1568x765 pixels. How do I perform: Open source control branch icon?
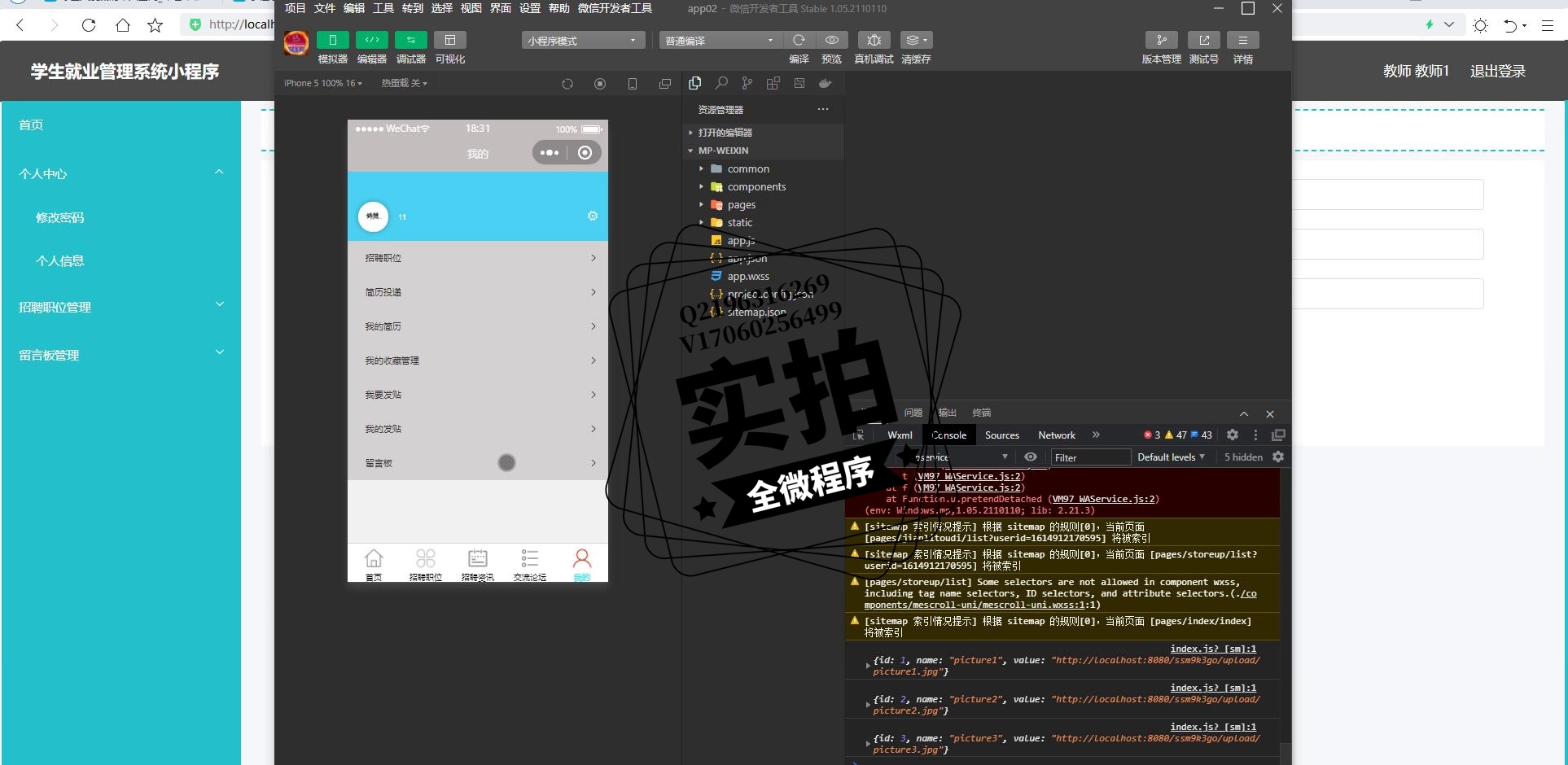(747, 83)
